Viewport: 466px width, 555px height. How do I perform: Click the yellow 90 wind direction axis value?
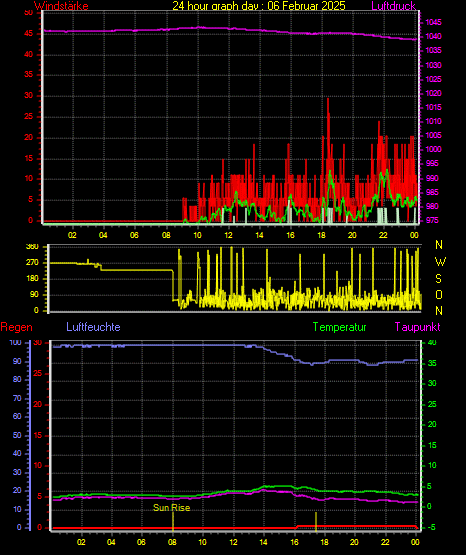(34, 294)
